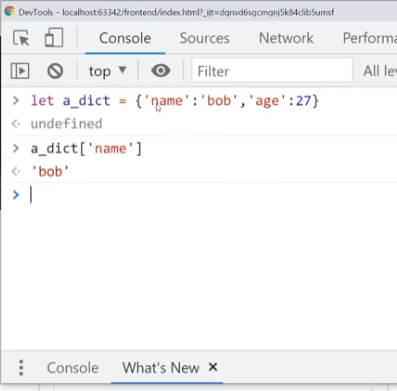Open the All levels dropdown
The image size is (397, 391).
[380, 71]
